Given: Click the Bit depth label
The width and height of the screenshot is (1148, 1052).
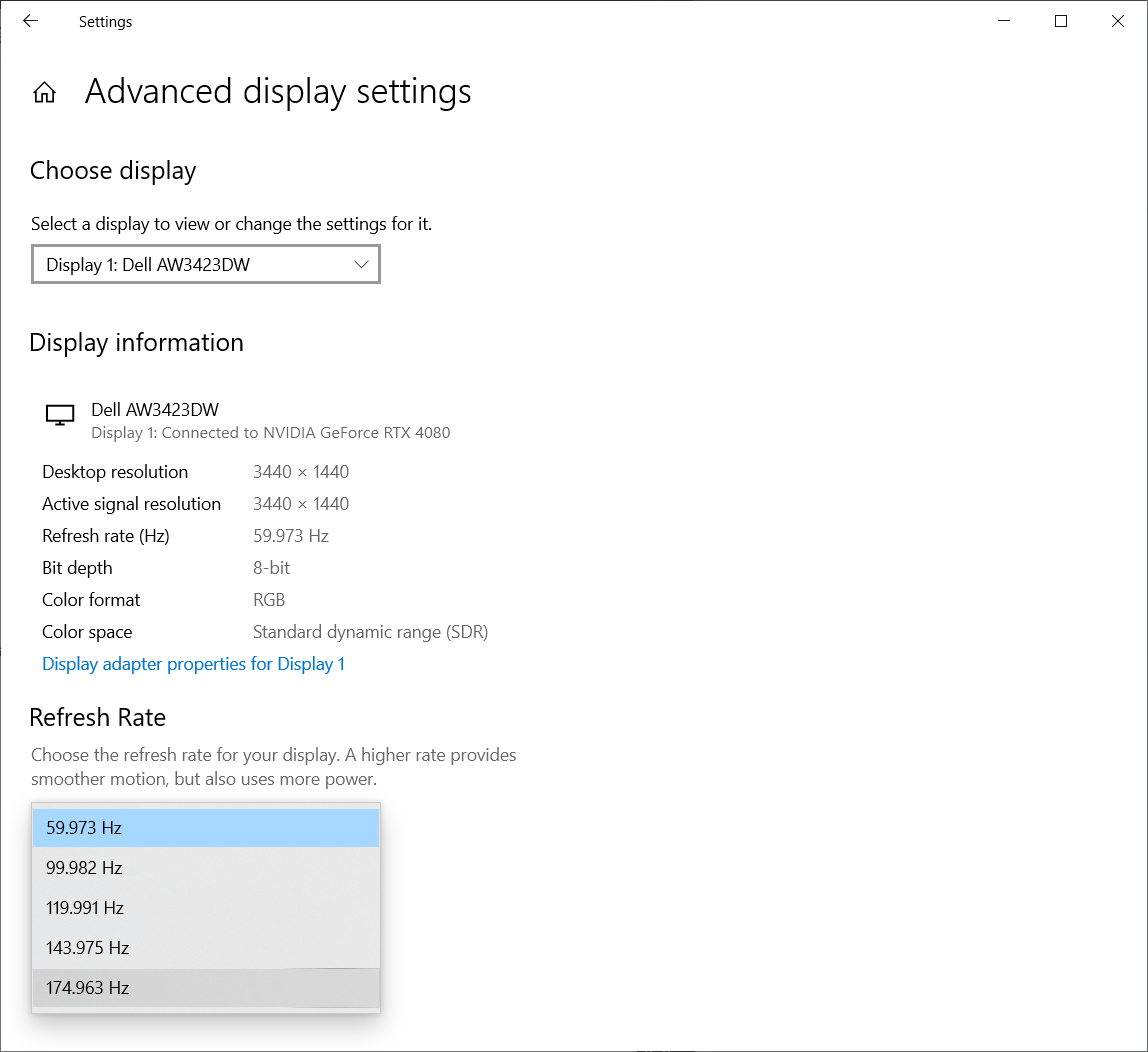Looking at the screenshot, I should 77,568.
